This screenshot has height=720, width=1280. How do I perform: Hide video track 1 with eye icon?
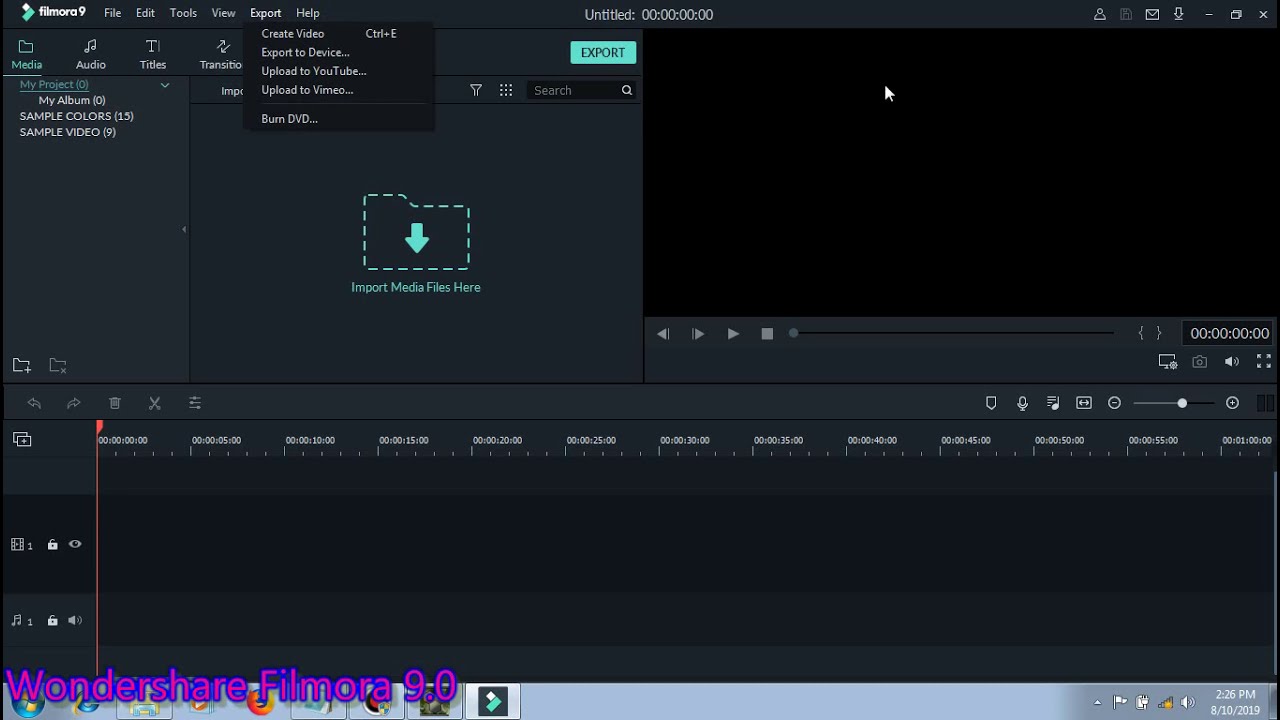(x=75, y=545)
